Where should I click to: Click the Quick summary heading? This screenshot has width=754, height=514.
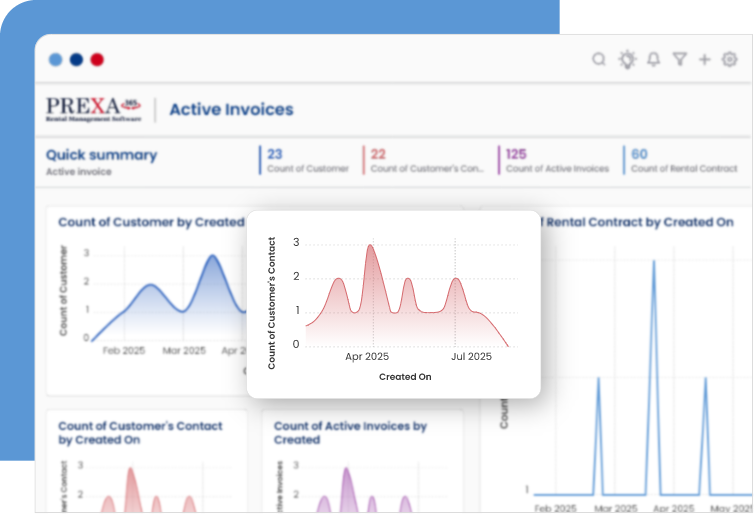(101, 155)
